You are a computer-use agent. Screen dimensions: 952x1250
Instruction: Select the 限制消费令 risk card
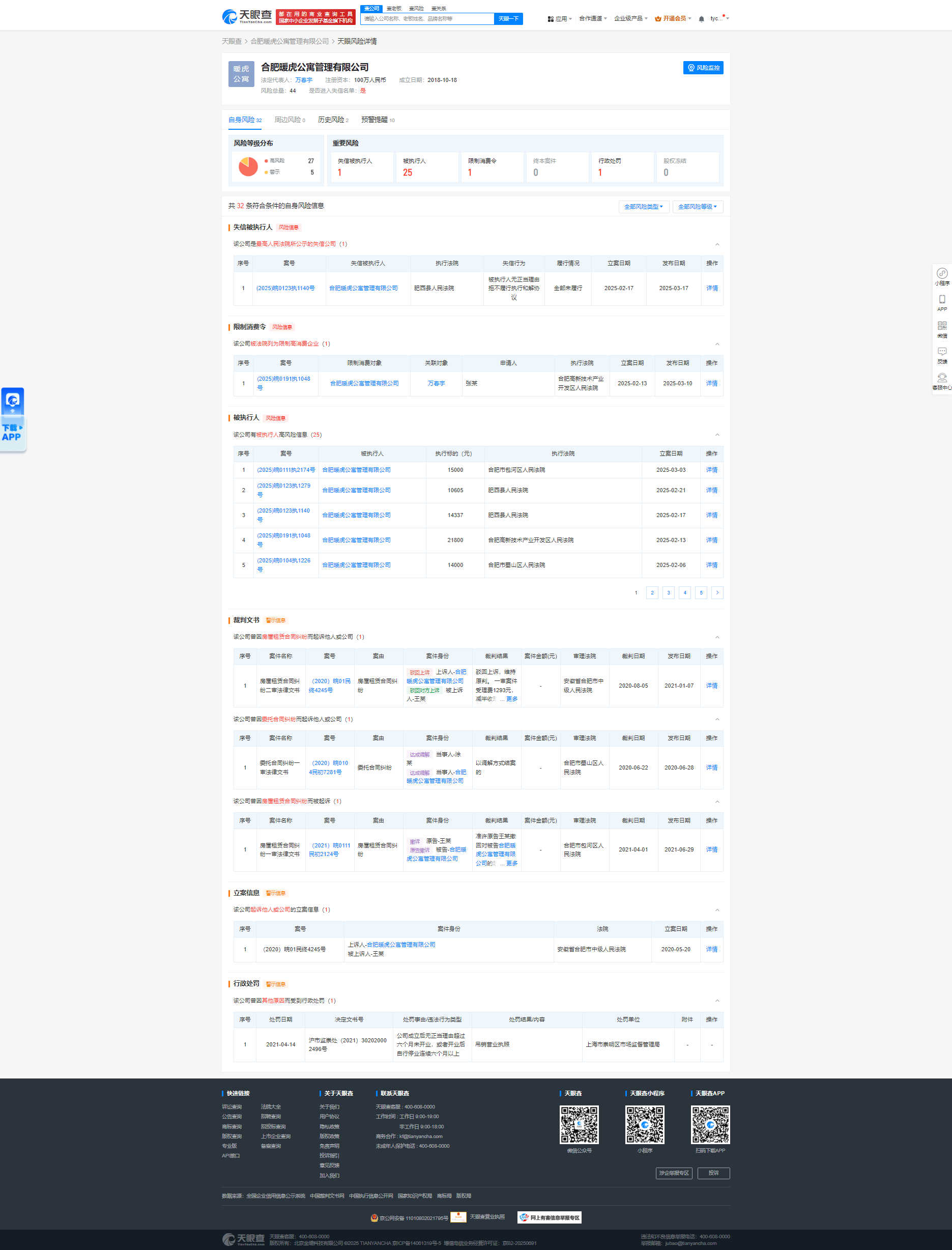pyautogui.click(x=493, y=167)
